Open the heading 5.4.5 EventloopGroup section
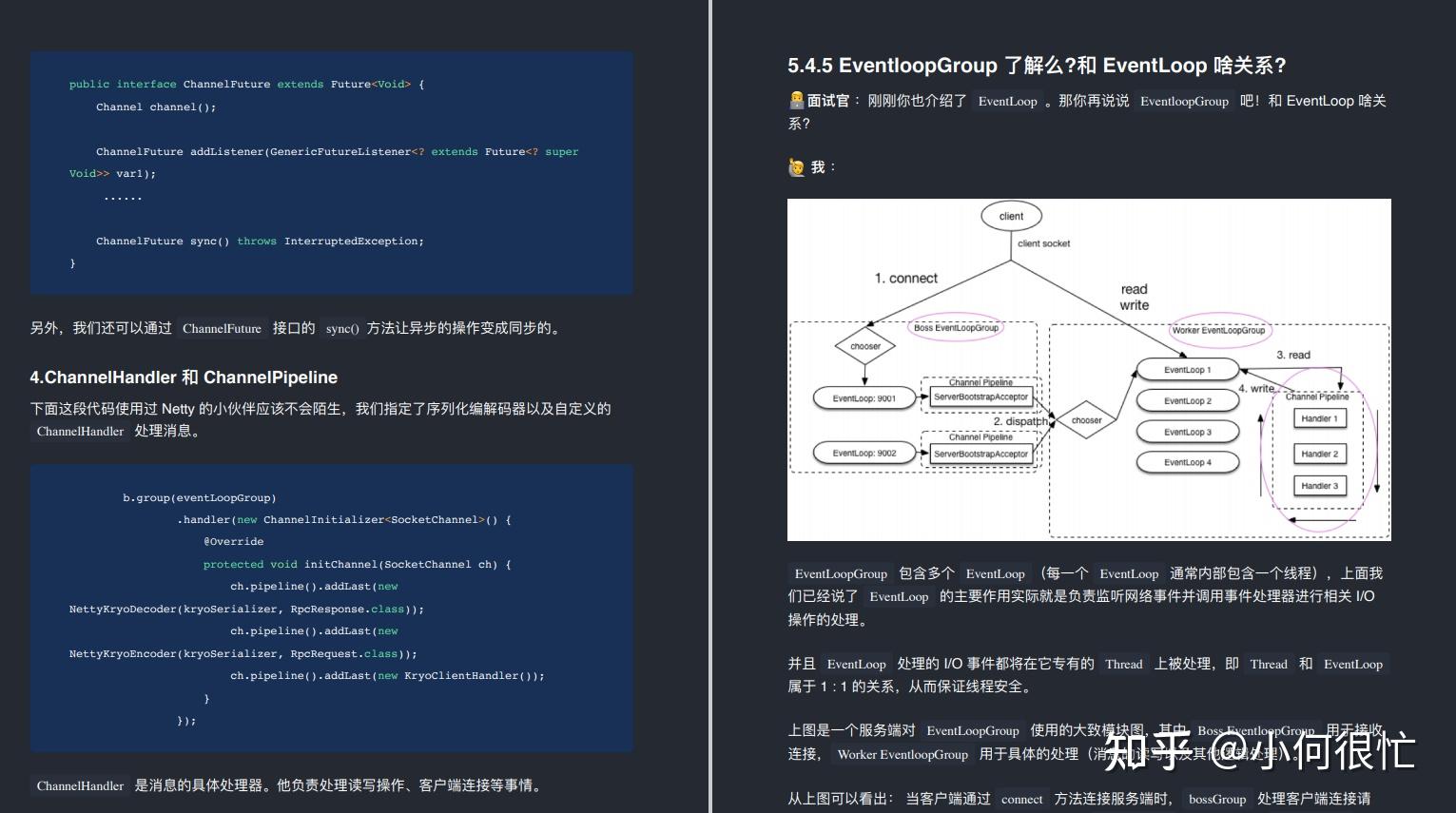Image resolution: width=1456 pixels, height=813 pixels. tap(1034, 66)
